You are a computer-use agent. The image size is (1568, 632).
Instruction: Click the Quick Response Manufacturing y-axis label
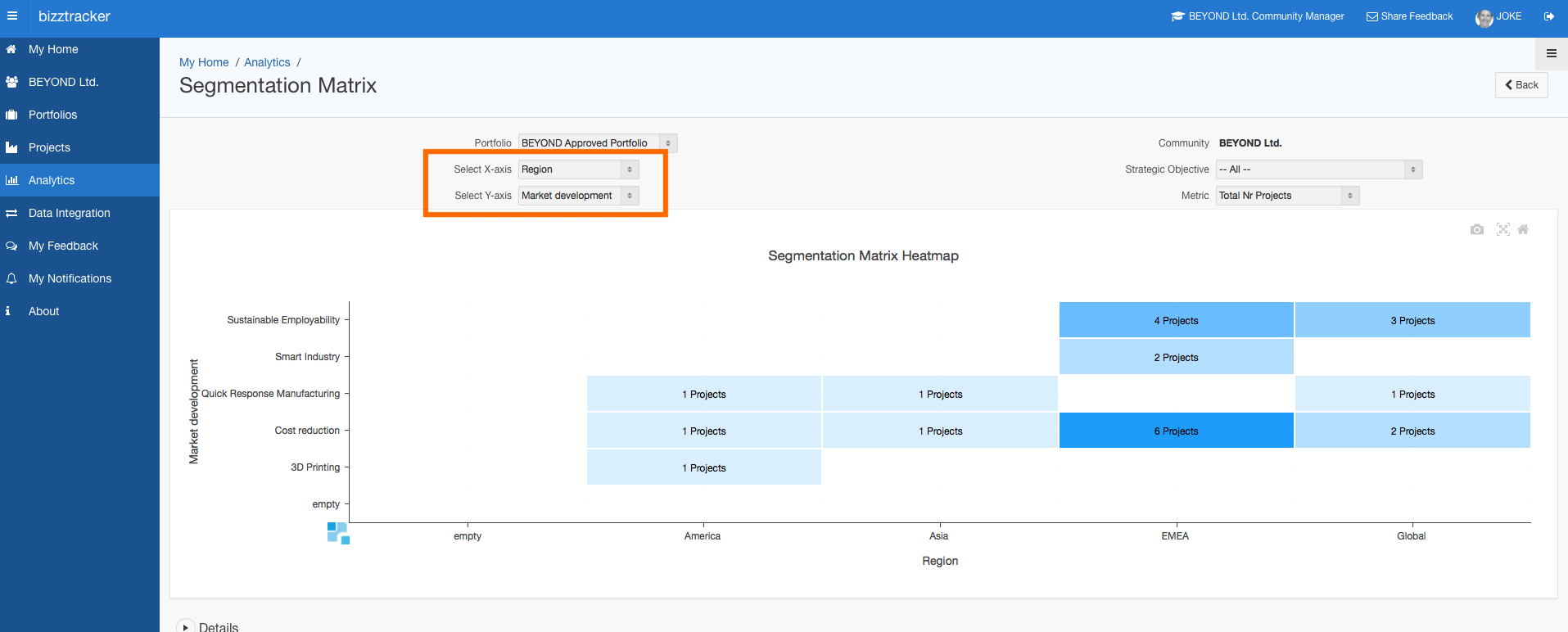pyautogui.click(x=270, y=394)
